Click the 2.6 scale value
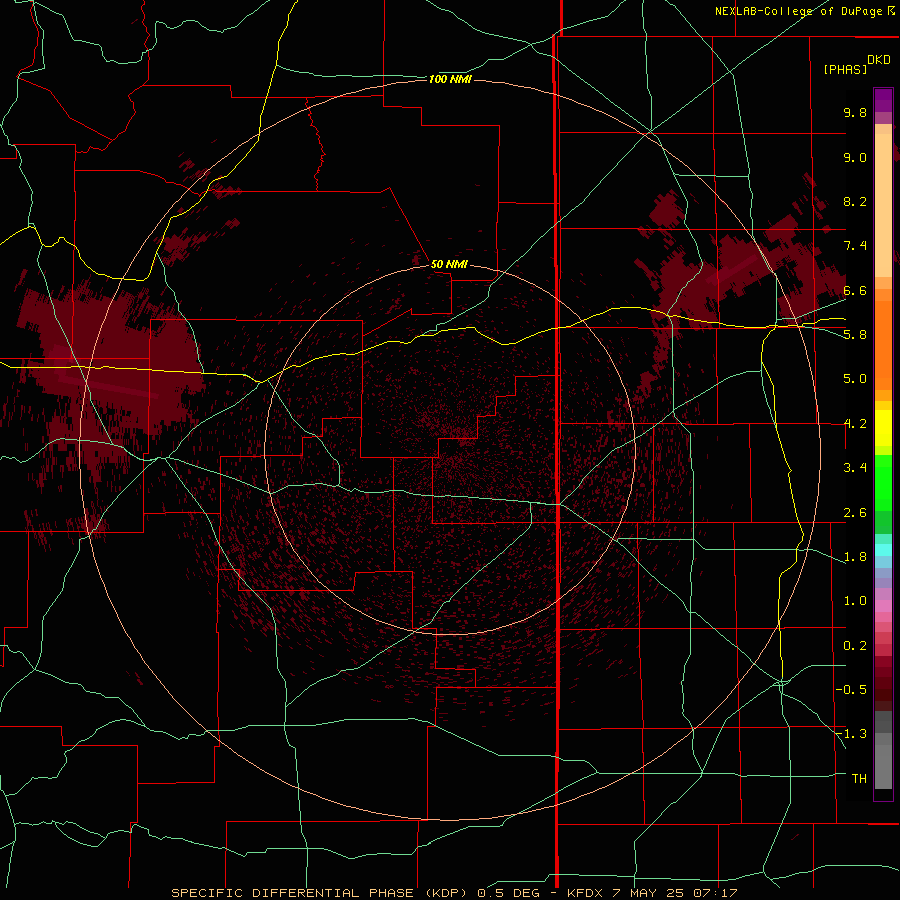This screenshot has height=900, width=900. tap(855, 513)
